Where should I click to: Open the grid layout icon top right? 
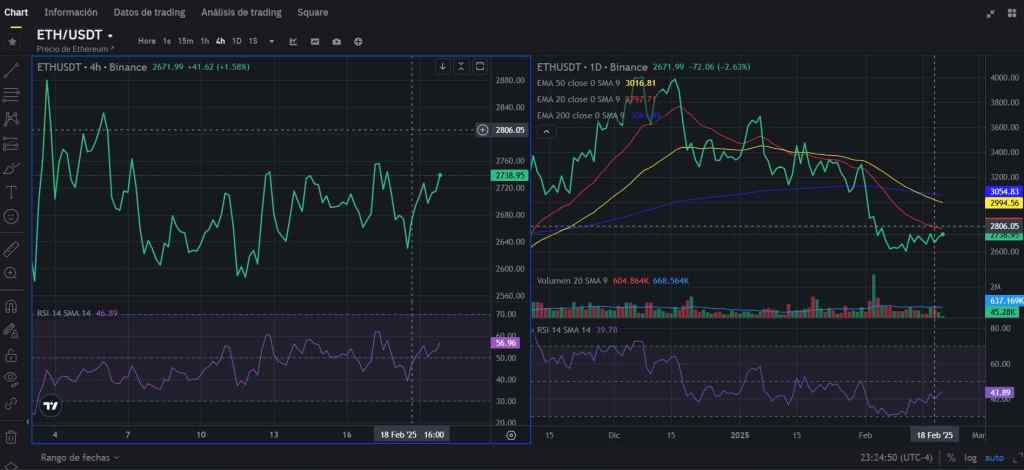1012,12
